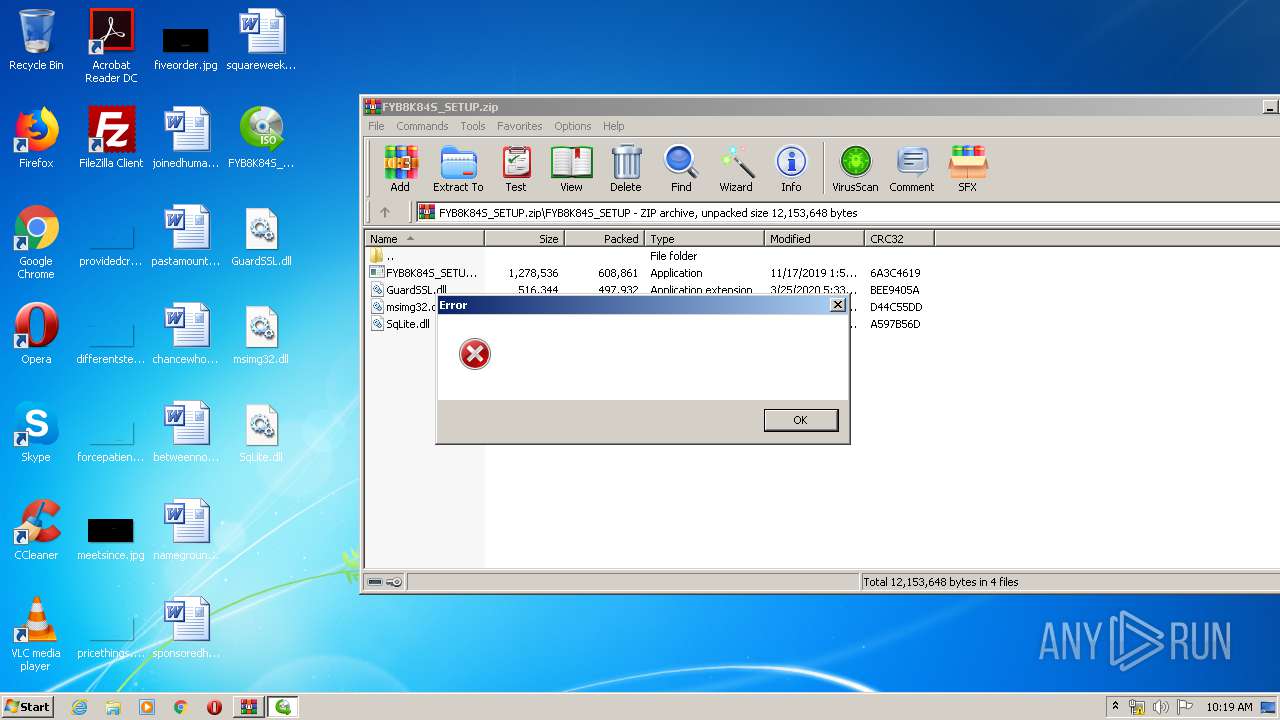Open Recycle Bin desktop icon

pos(36,40)
